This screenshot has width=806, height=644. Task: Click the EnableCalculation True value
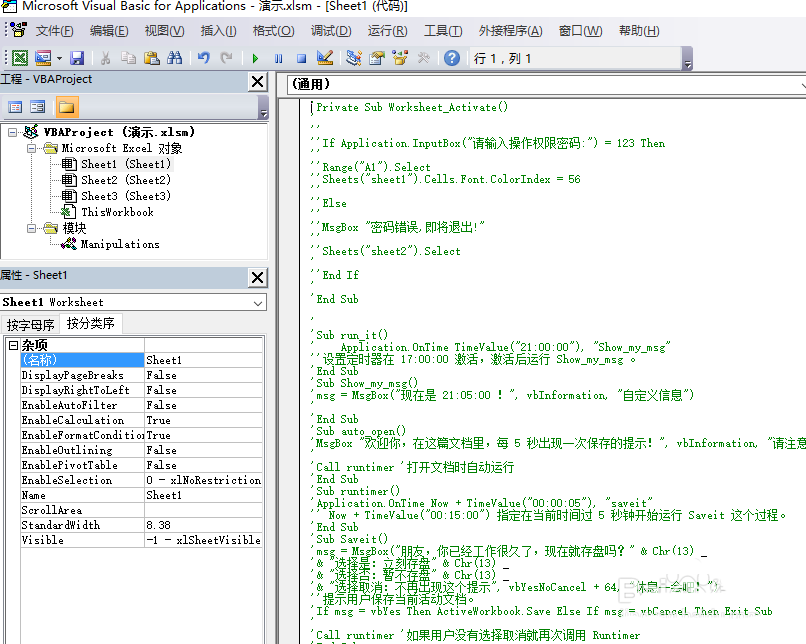click(x=204, y=420)
